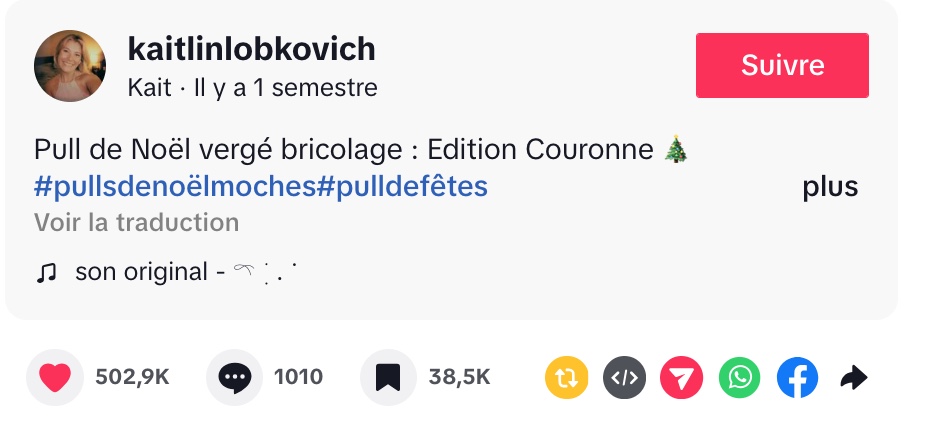Repost using the yellow arrows icon
The width and height of the screenshot is (934, 432).
tap(567, 377)
